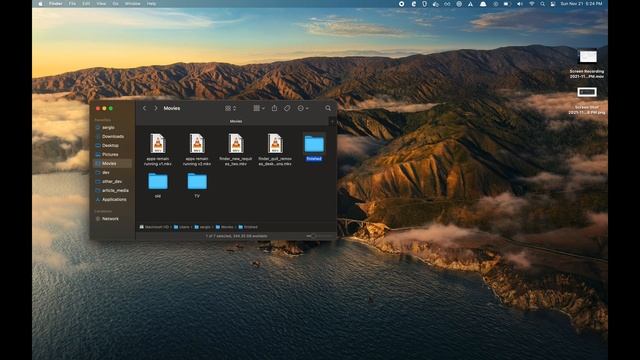This screenshot has width=640, height=360.
Task: Open the Window menu
Action: coord(132,4)
